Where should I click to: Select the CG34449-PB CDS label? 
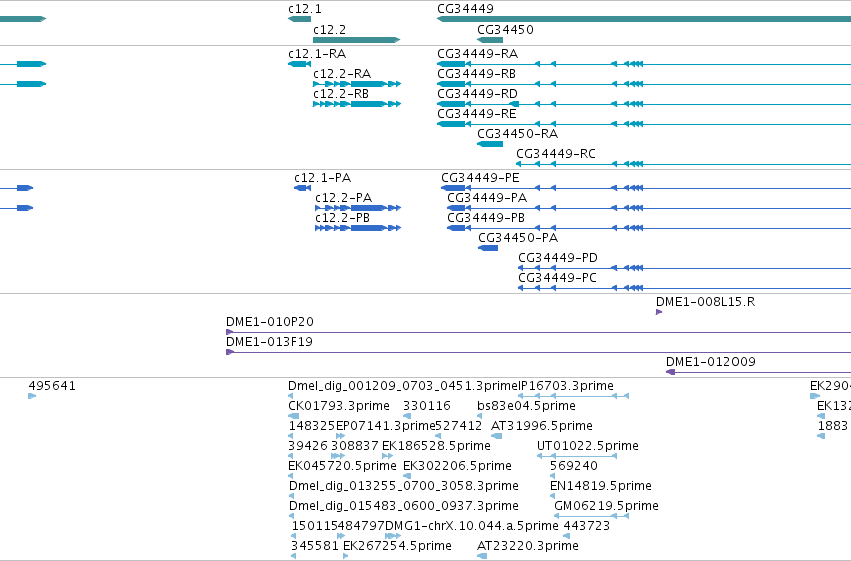tap(486, 218)
